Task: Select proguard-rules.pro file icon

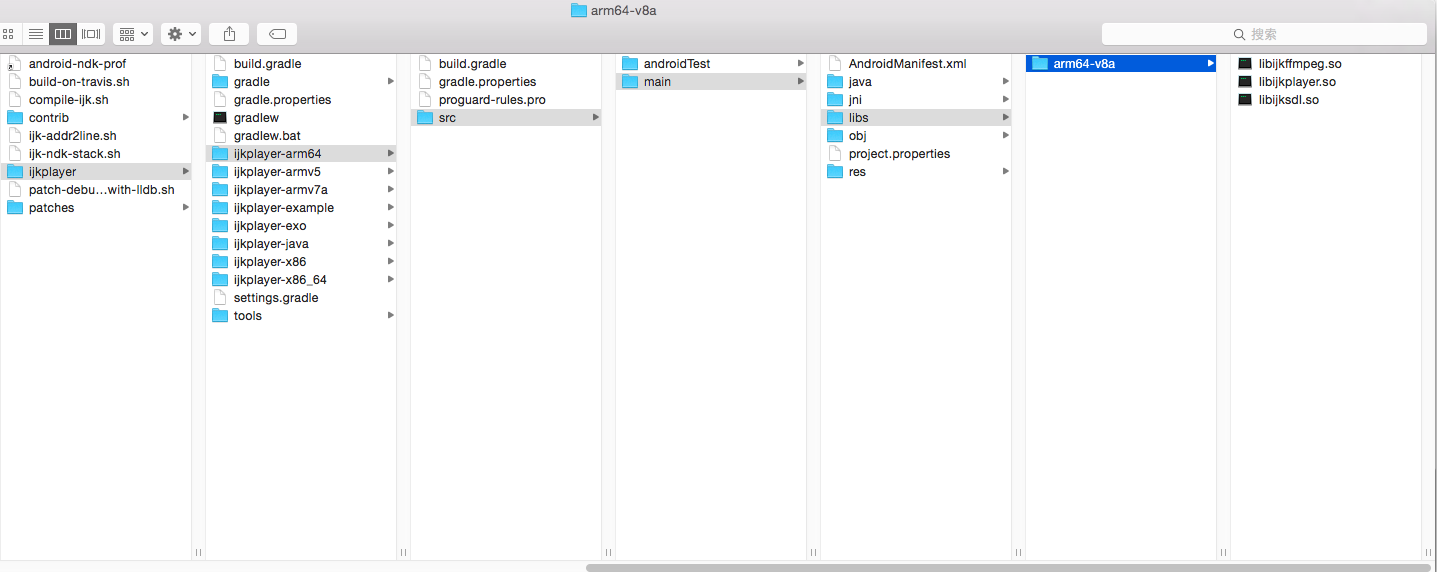Action: [x=425, y=100]
